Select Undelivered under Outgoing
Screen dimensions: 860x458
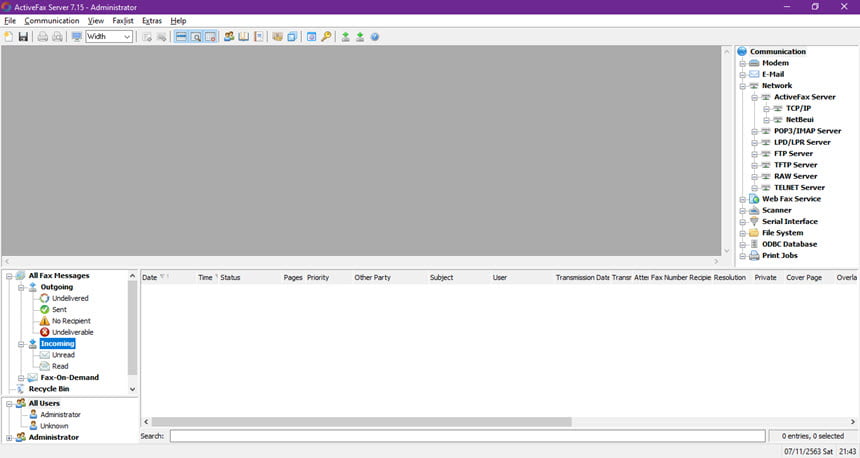click(70, 298)
